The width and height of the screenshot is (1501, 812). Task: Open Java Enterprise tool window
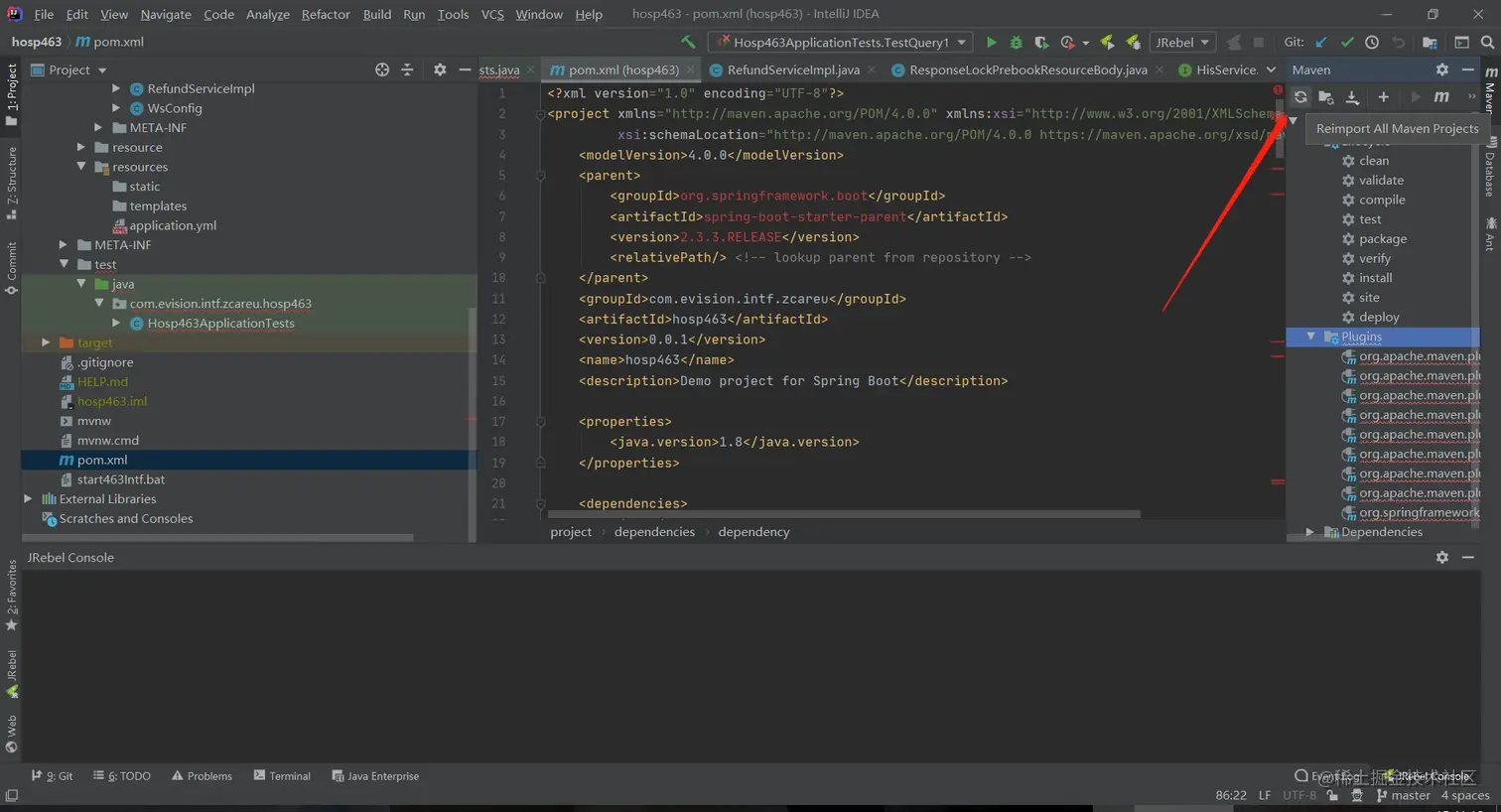click(375, 776)
